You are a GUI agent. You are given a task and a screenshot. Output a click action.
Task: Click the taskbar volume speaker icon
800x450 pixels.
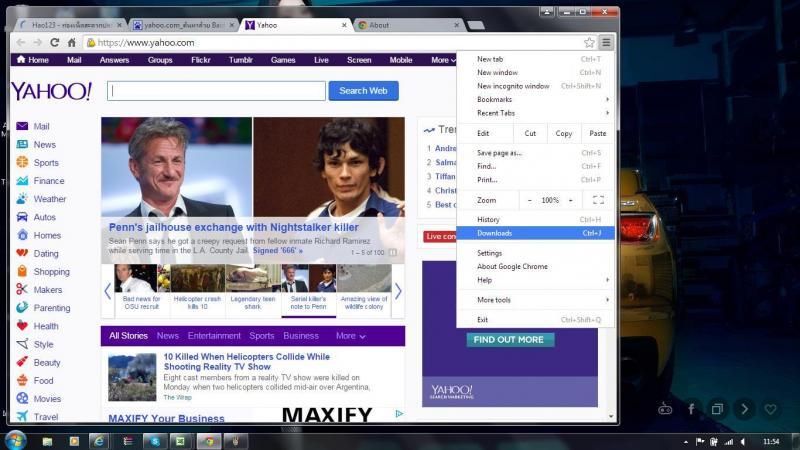tap(743, 441)
